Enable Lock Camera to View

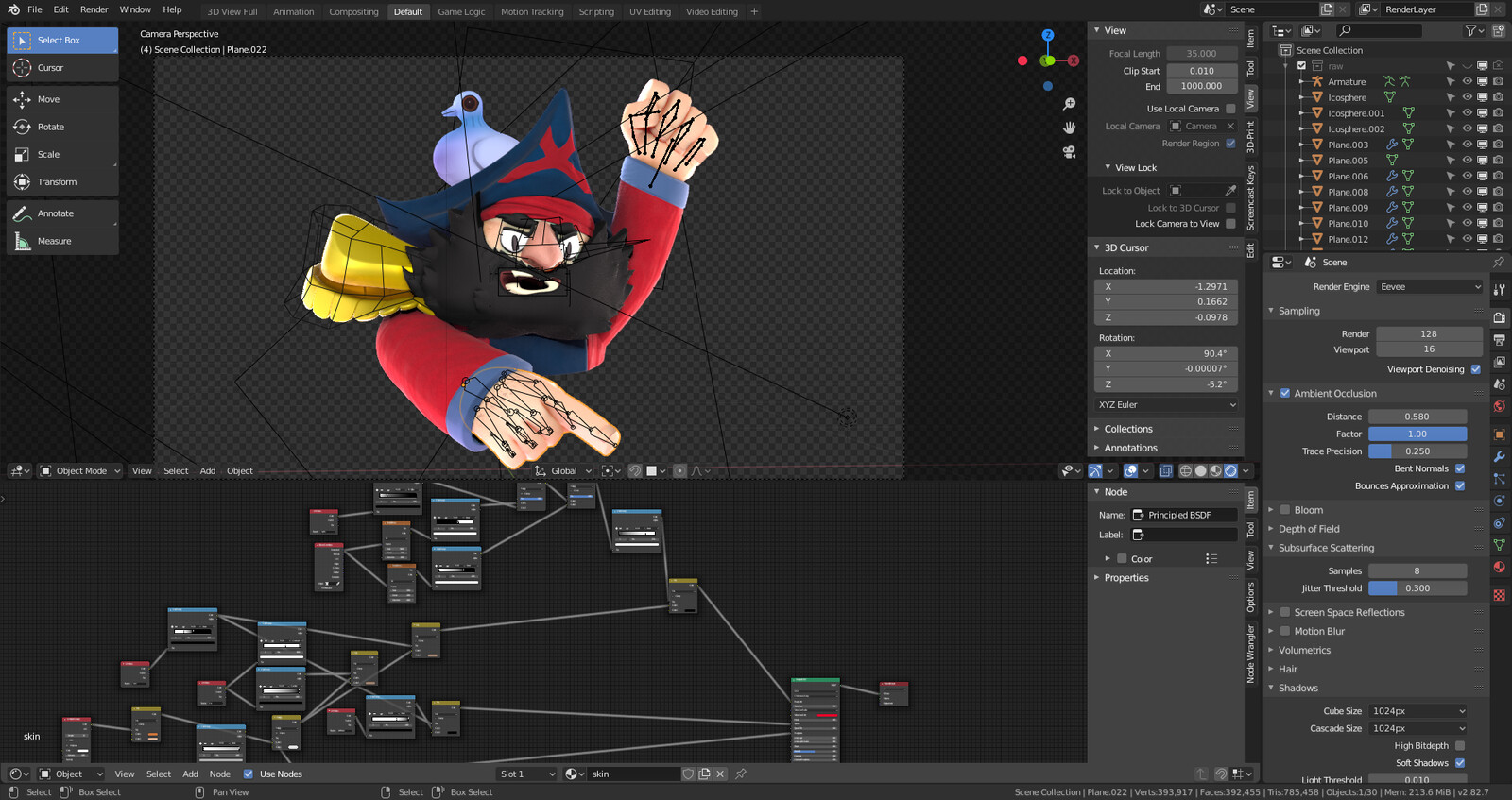pyautogui.click(x=1230, y=224)
